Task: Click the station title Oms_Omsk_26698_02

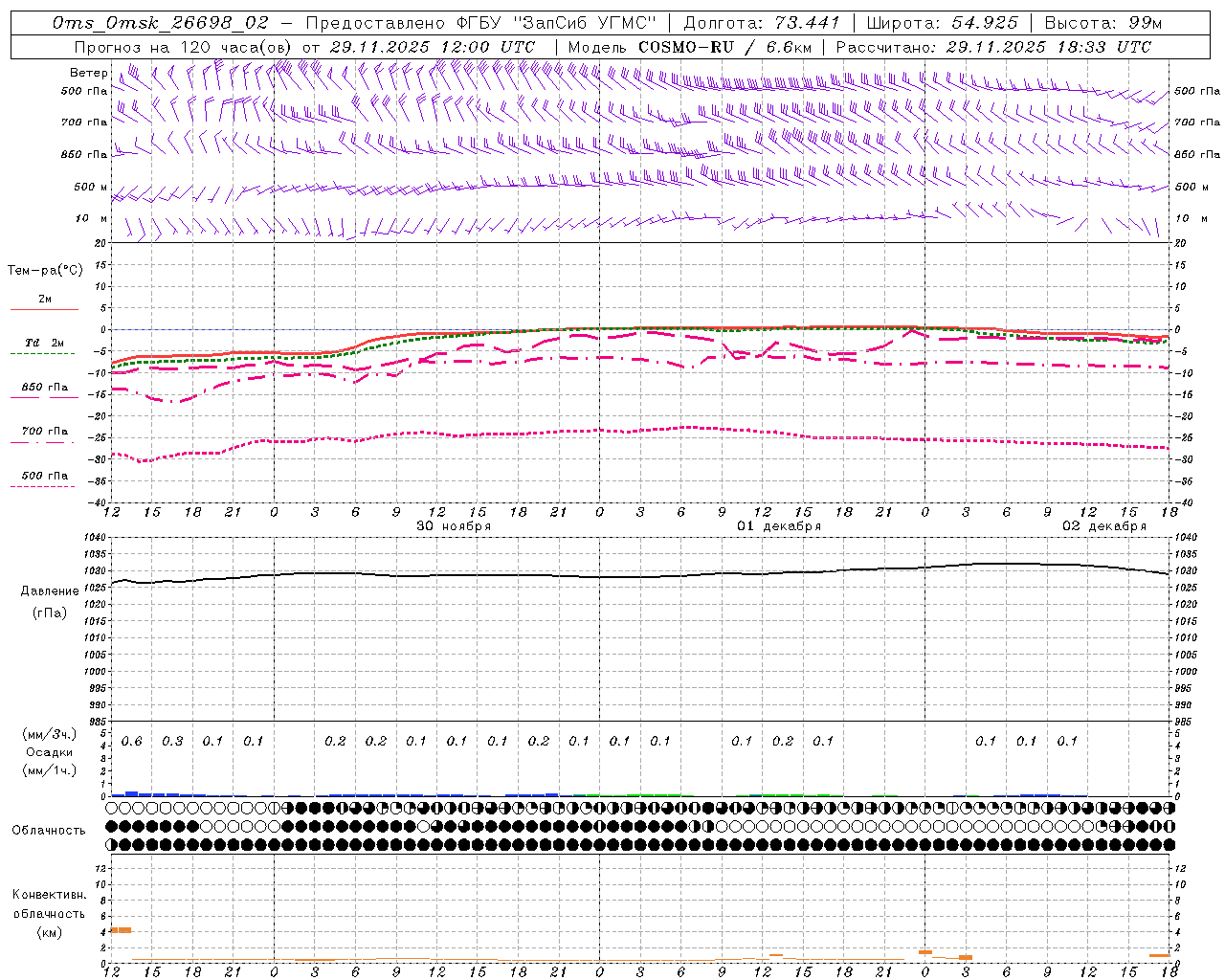Action: pos(161,23)
